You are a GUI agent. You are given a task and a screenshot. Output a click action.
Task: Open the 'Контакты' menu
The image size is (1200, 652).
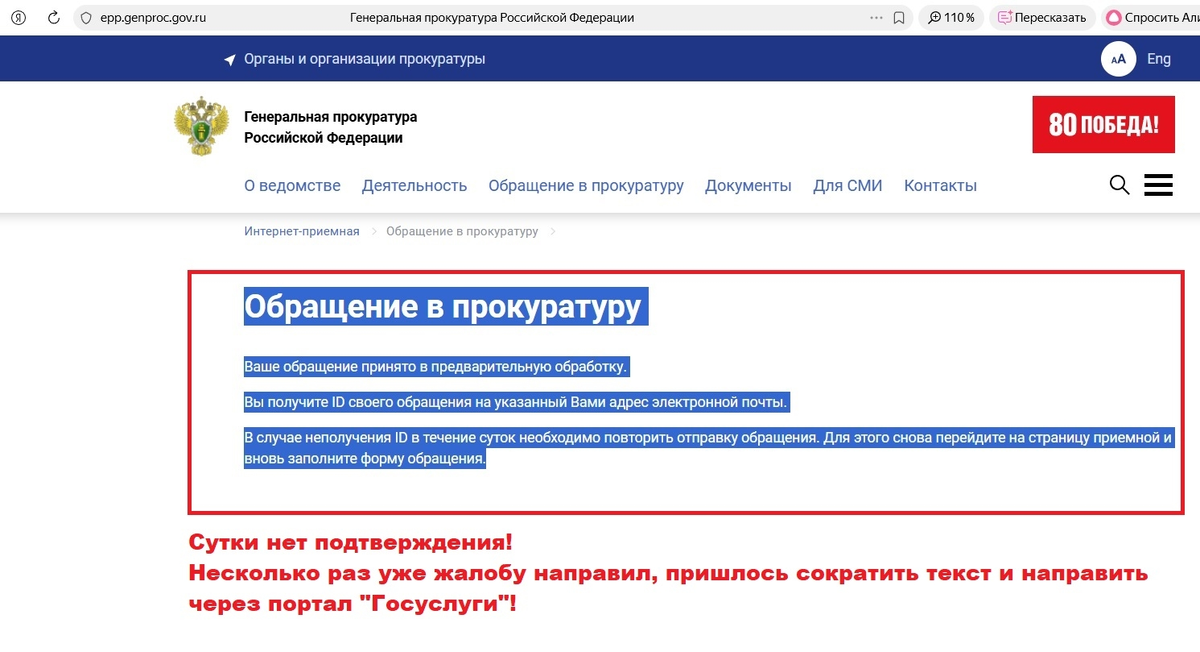tap(940, 186)
